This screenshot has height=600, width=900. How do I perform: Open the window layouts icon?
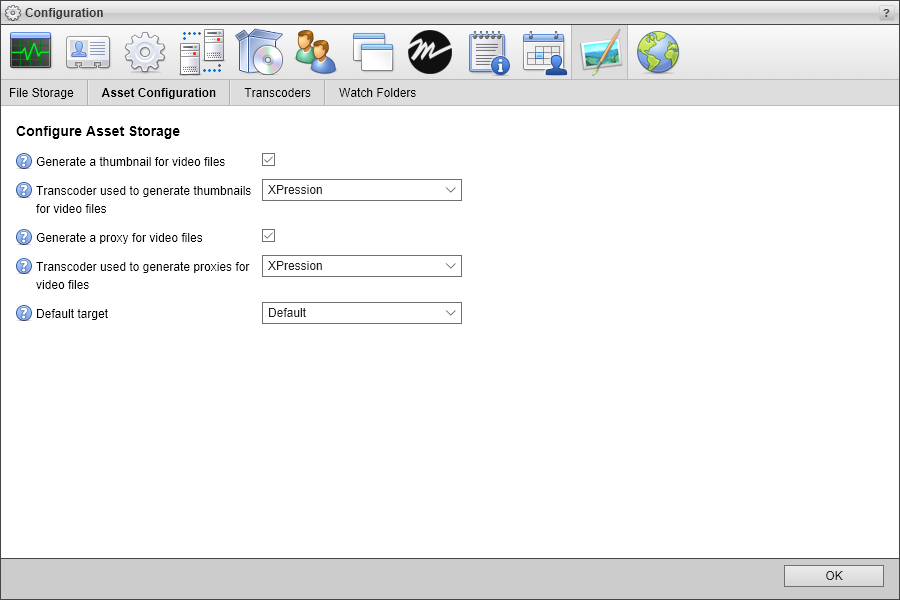pyautogui.click(x=372, y=51)
